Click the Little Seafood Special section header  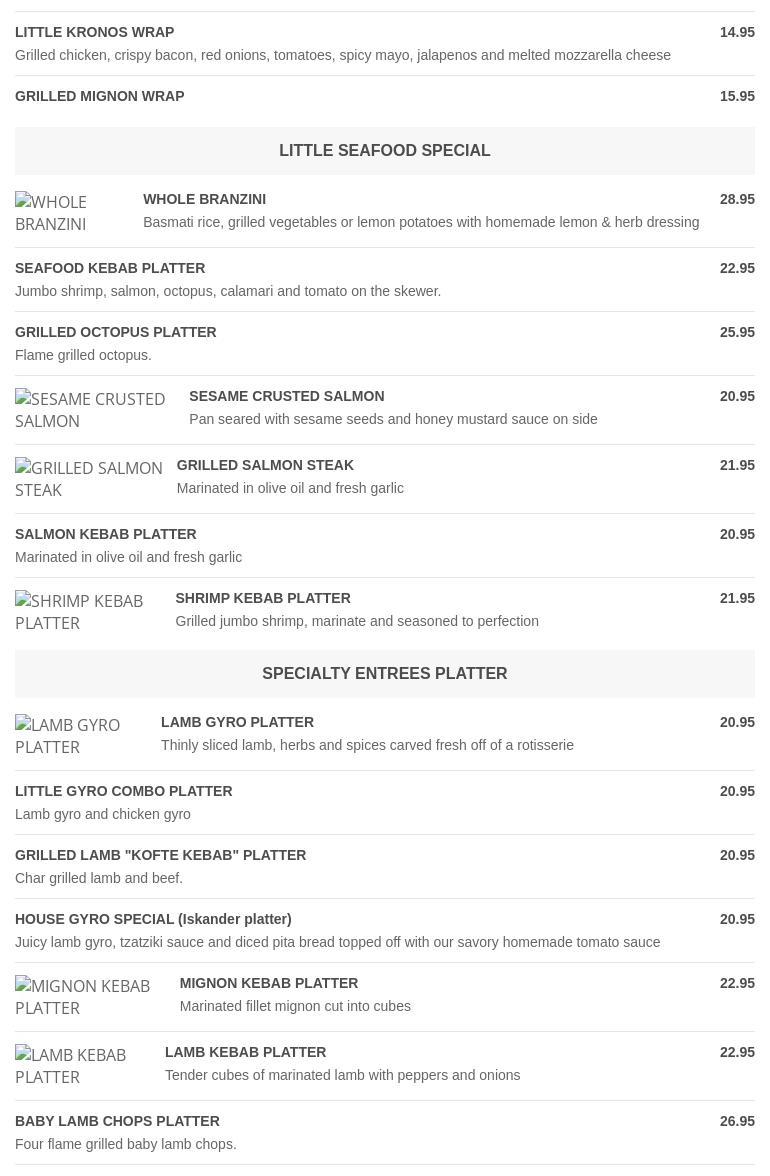pos(384,151)
